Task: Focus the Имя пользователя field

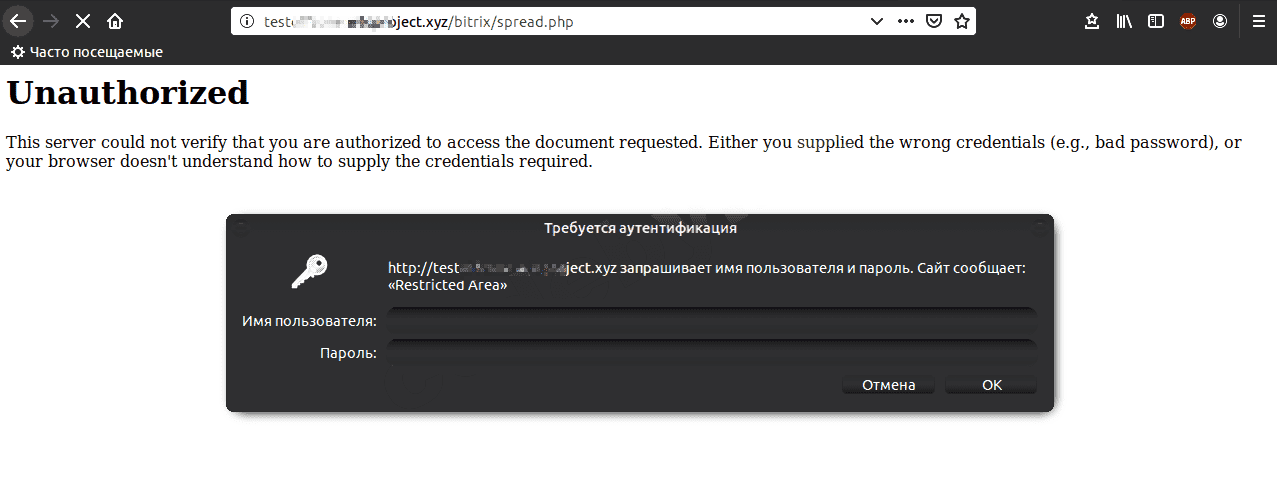Action: coord(711,321)
